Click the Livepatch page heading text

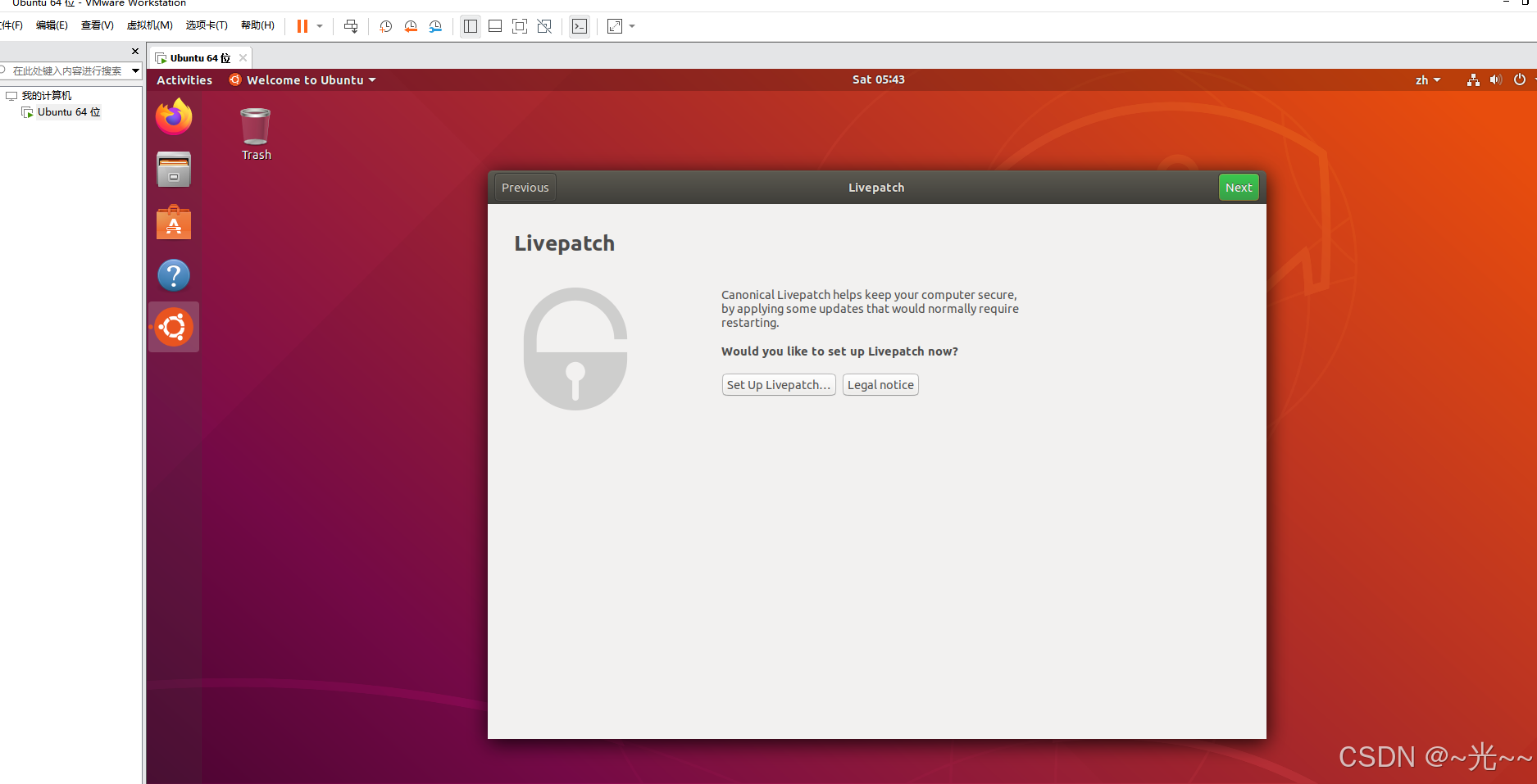(564, 243)
